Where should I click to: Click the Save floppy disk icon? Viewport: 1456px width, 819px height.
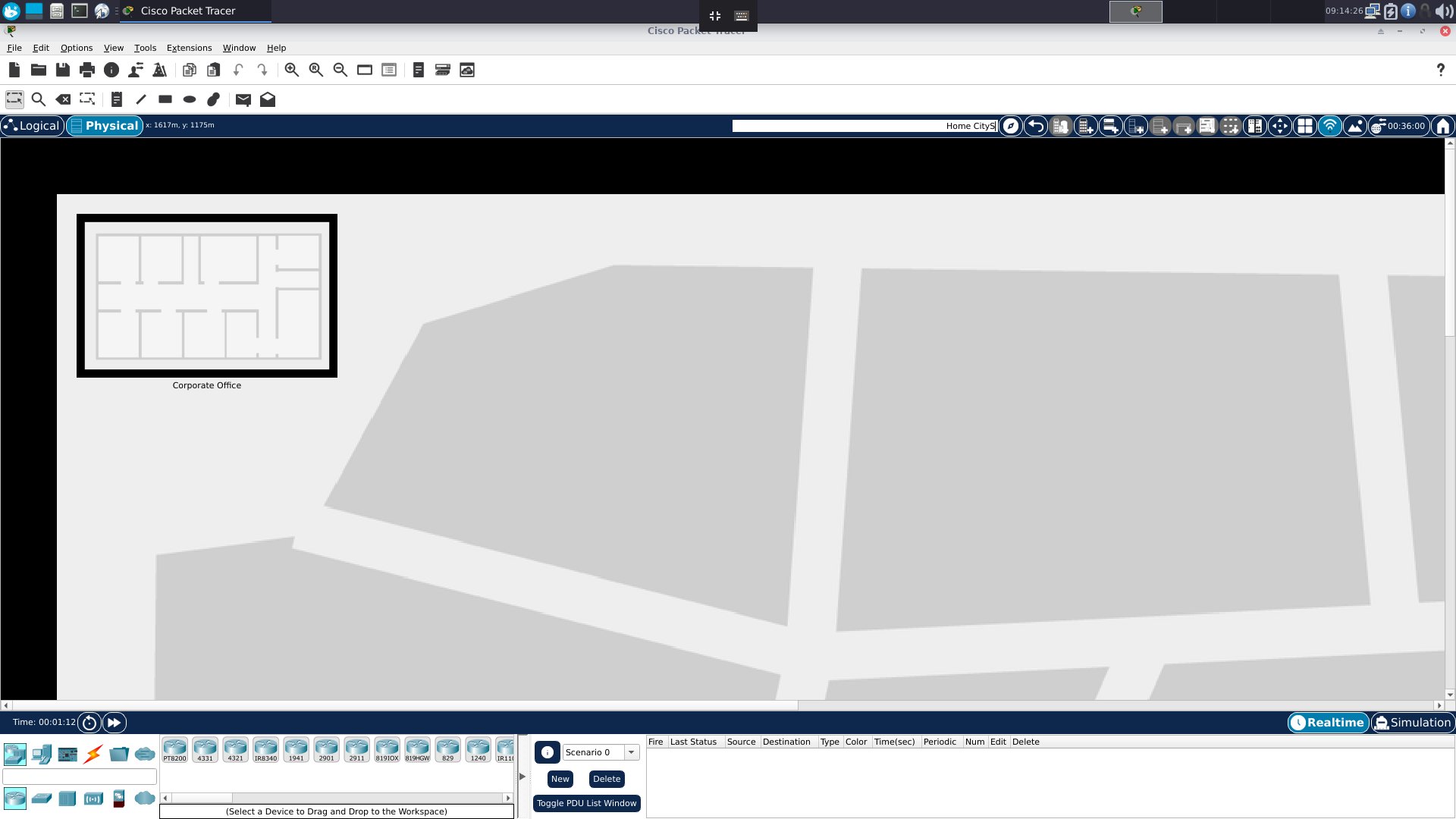[x=63, y=70]
